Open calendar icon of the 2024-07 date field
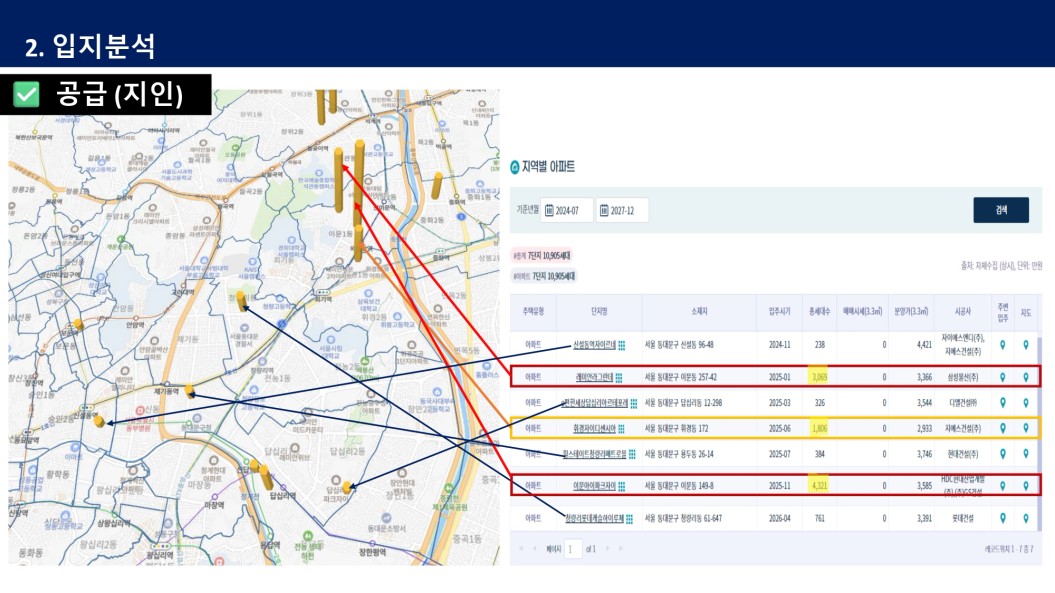This screenshot has width=1055, height=593. coord(549,211)
